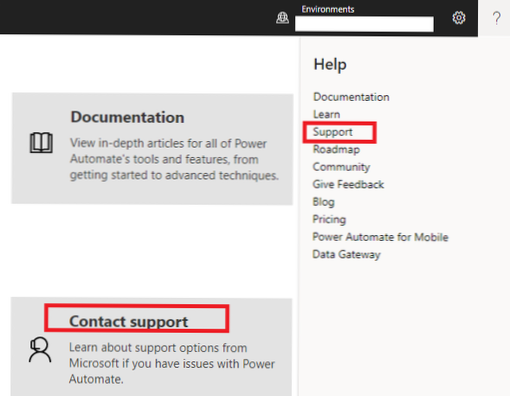Image resolution: width=510 pixels, height=396 pixels.
Task: Open Power Automate for Mobile link
Action: click(380, 237)
